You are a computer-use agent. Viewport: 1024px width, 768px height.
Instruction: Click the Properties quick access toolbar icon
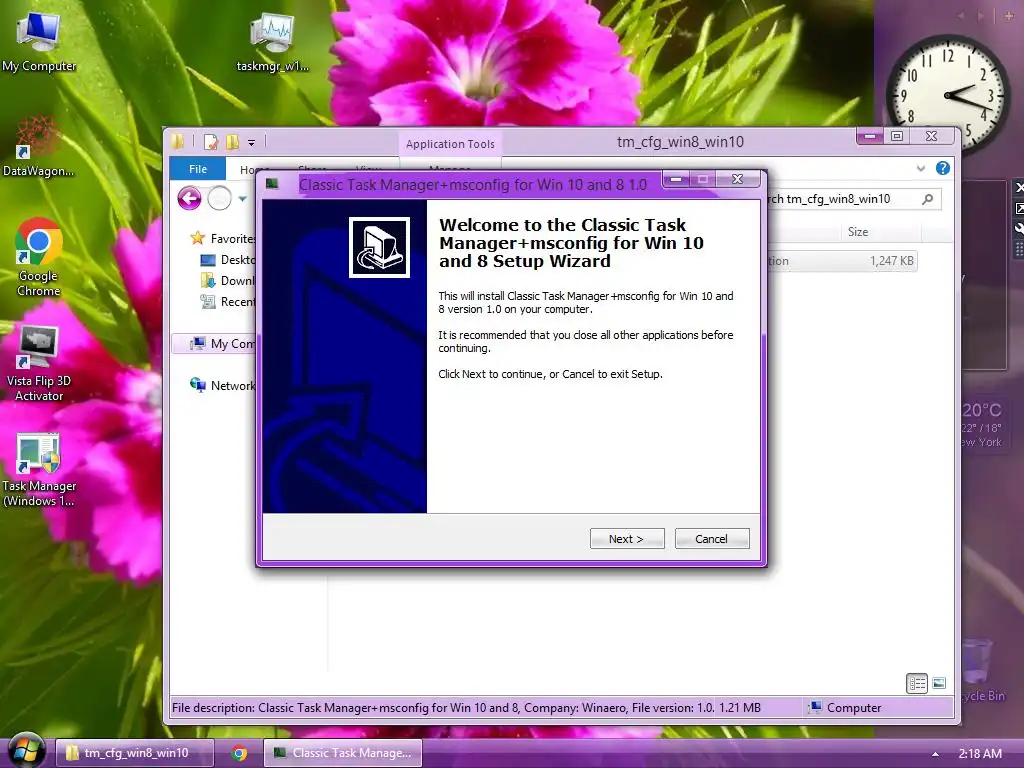coord(210,142)
